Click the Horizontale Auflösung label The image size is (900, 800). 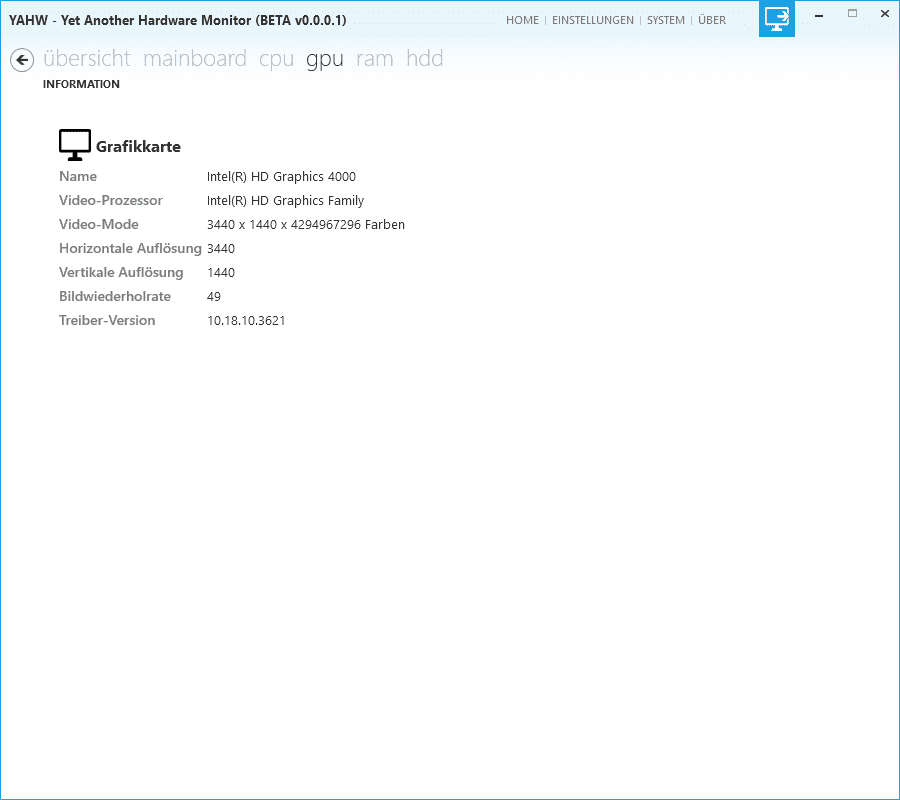pos(130,248)
